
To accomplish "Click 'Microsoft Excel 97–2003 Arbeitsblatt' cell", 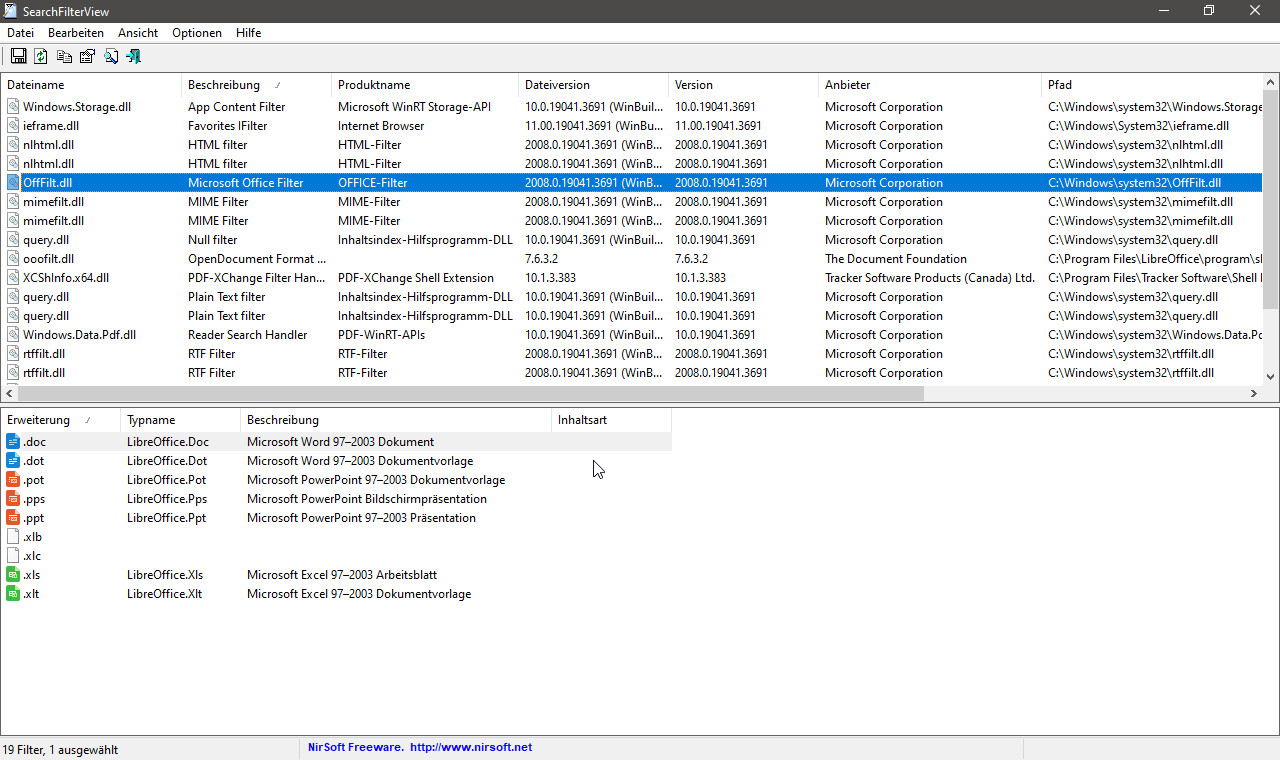I will coord(342,575).
